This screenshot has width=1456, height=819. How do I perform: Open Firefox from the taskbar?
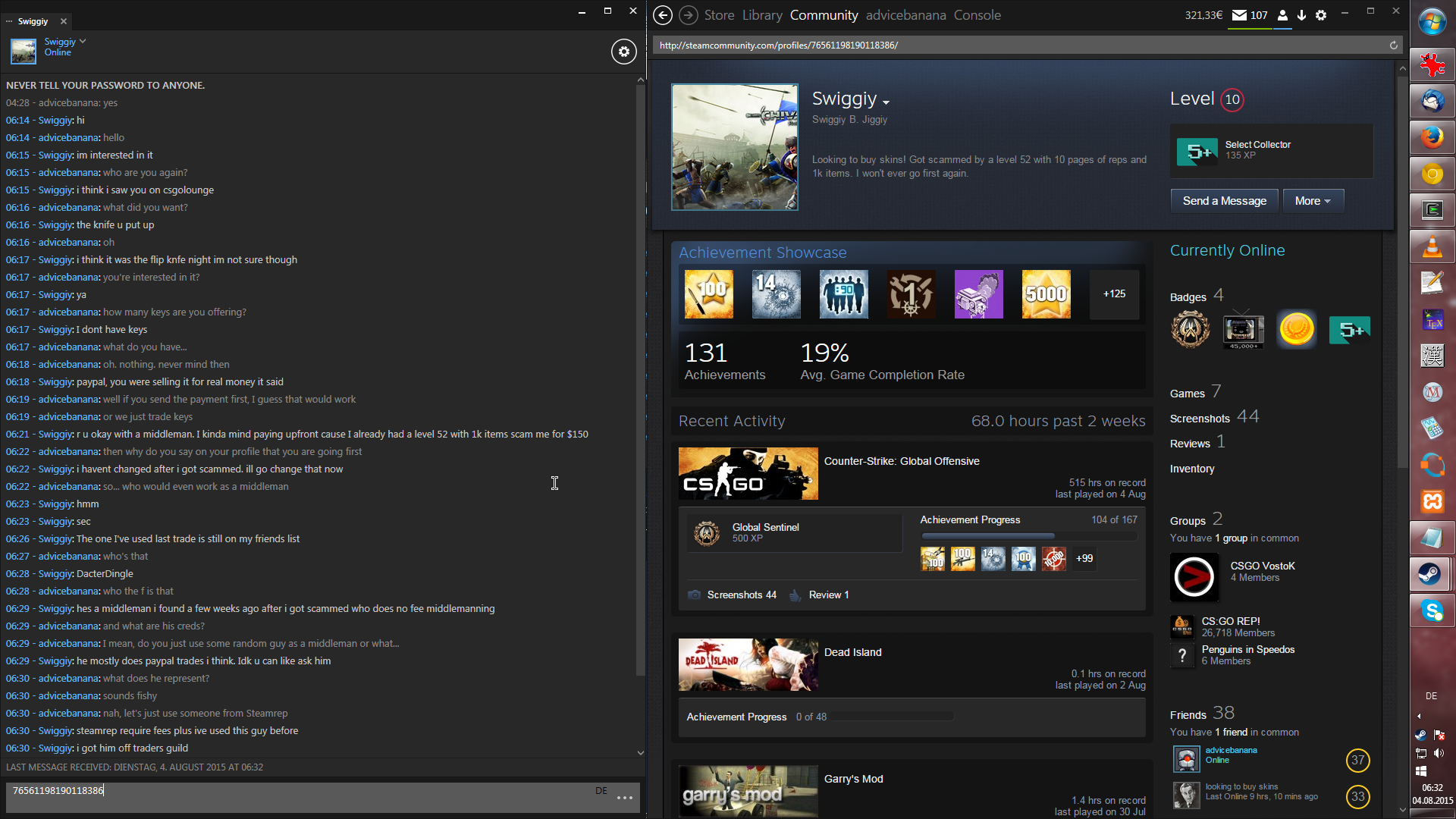1432,137
